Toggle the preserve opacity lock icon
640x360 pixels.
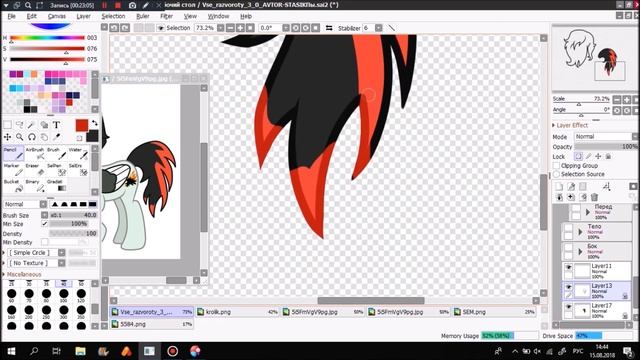pos(578,156)
